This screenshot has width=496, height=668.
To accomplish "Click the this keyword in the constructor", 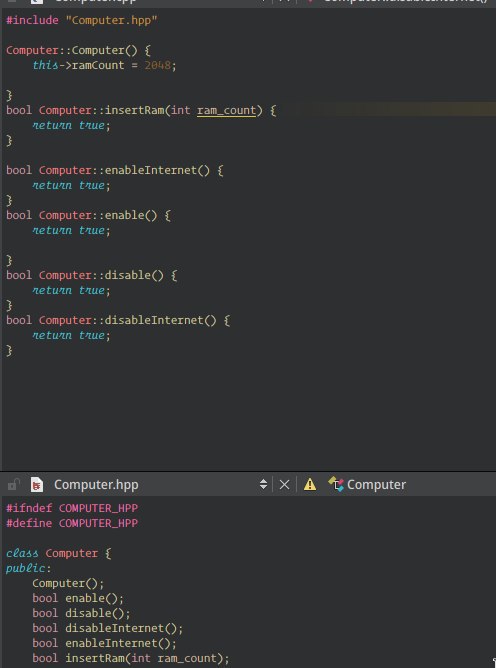I will pos(46,65).
